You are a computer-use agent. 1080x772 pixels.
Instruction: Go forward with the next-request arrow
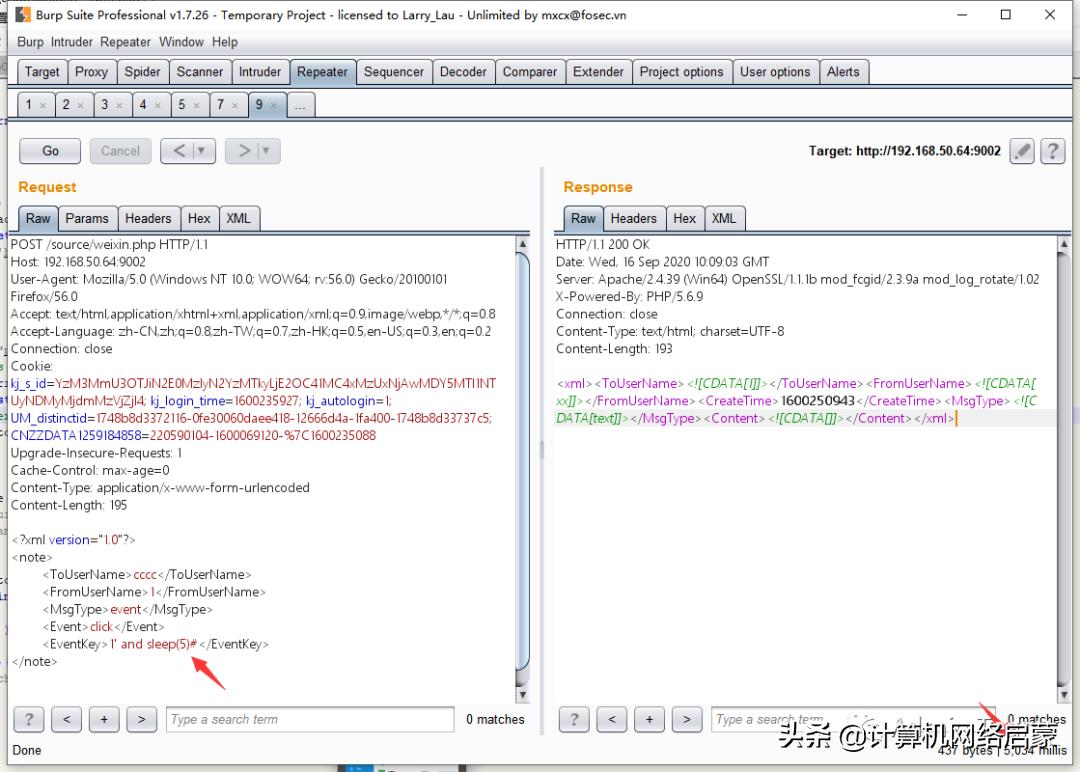243,151
